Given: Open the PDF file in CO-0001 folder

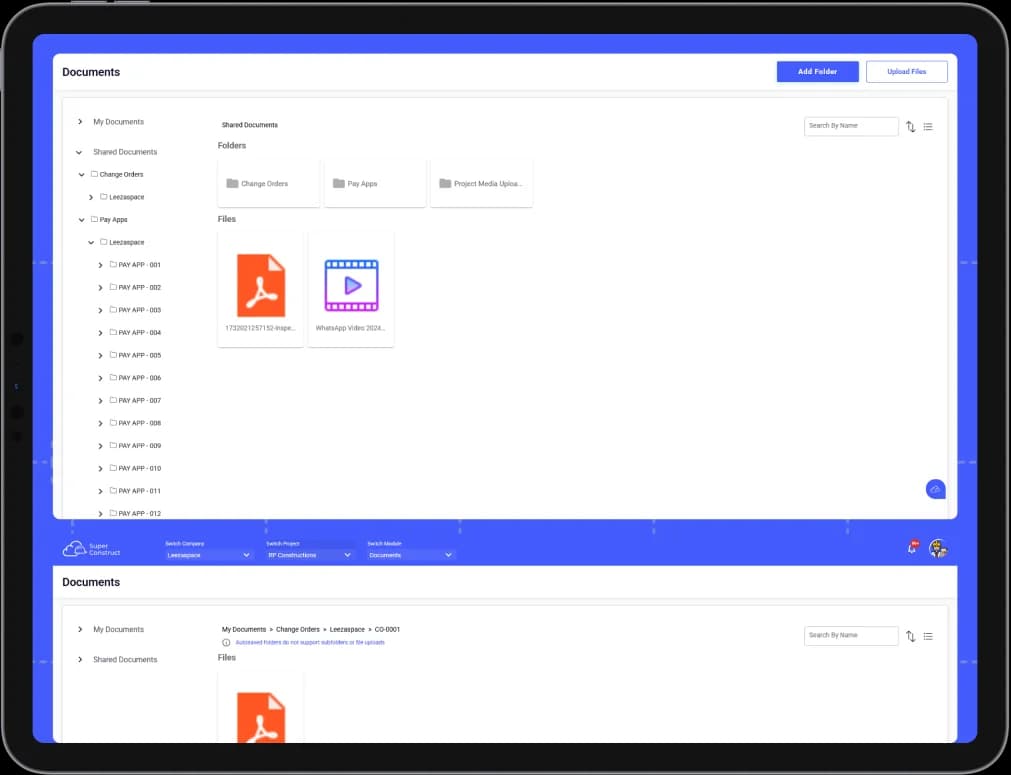Looking at the screenshot, I should pos(260,708).
